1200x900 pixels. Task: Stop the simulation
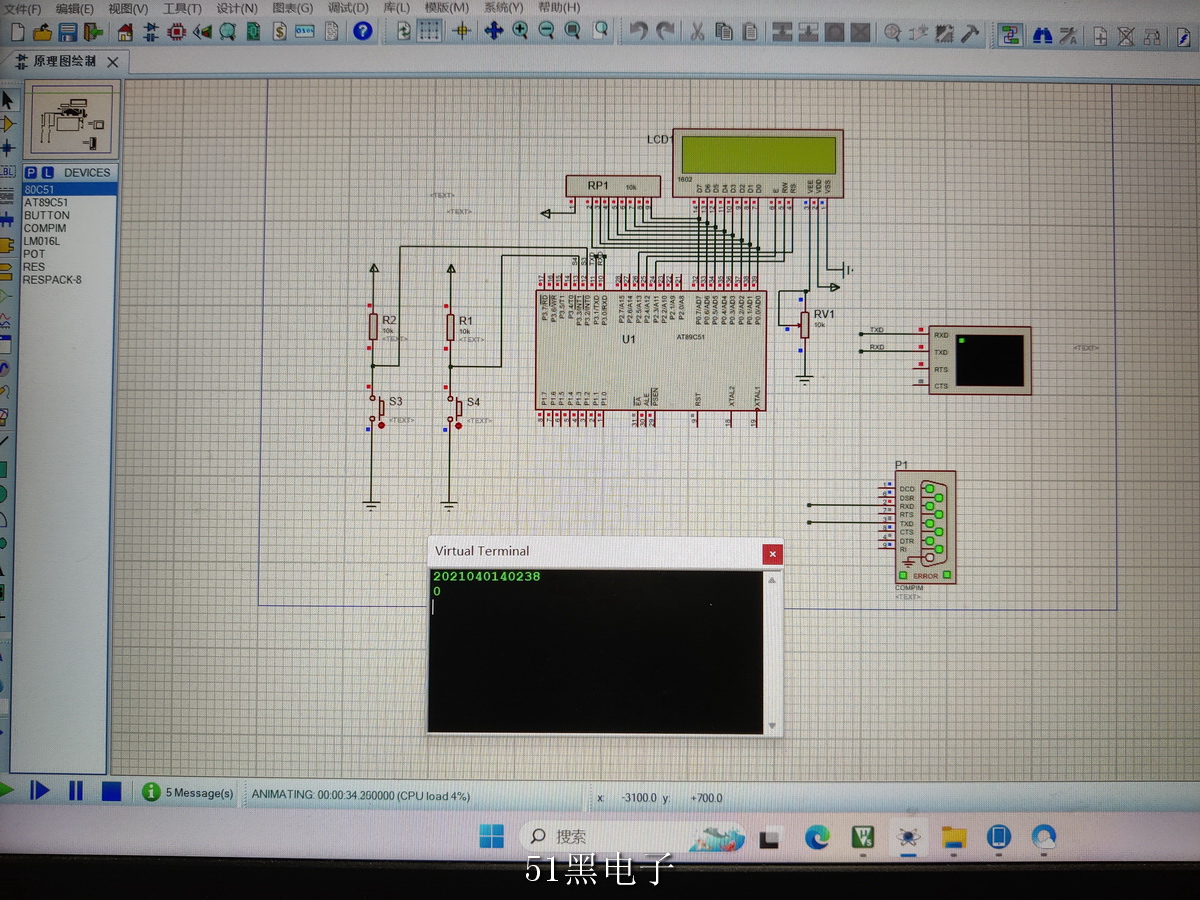[111, 791]
